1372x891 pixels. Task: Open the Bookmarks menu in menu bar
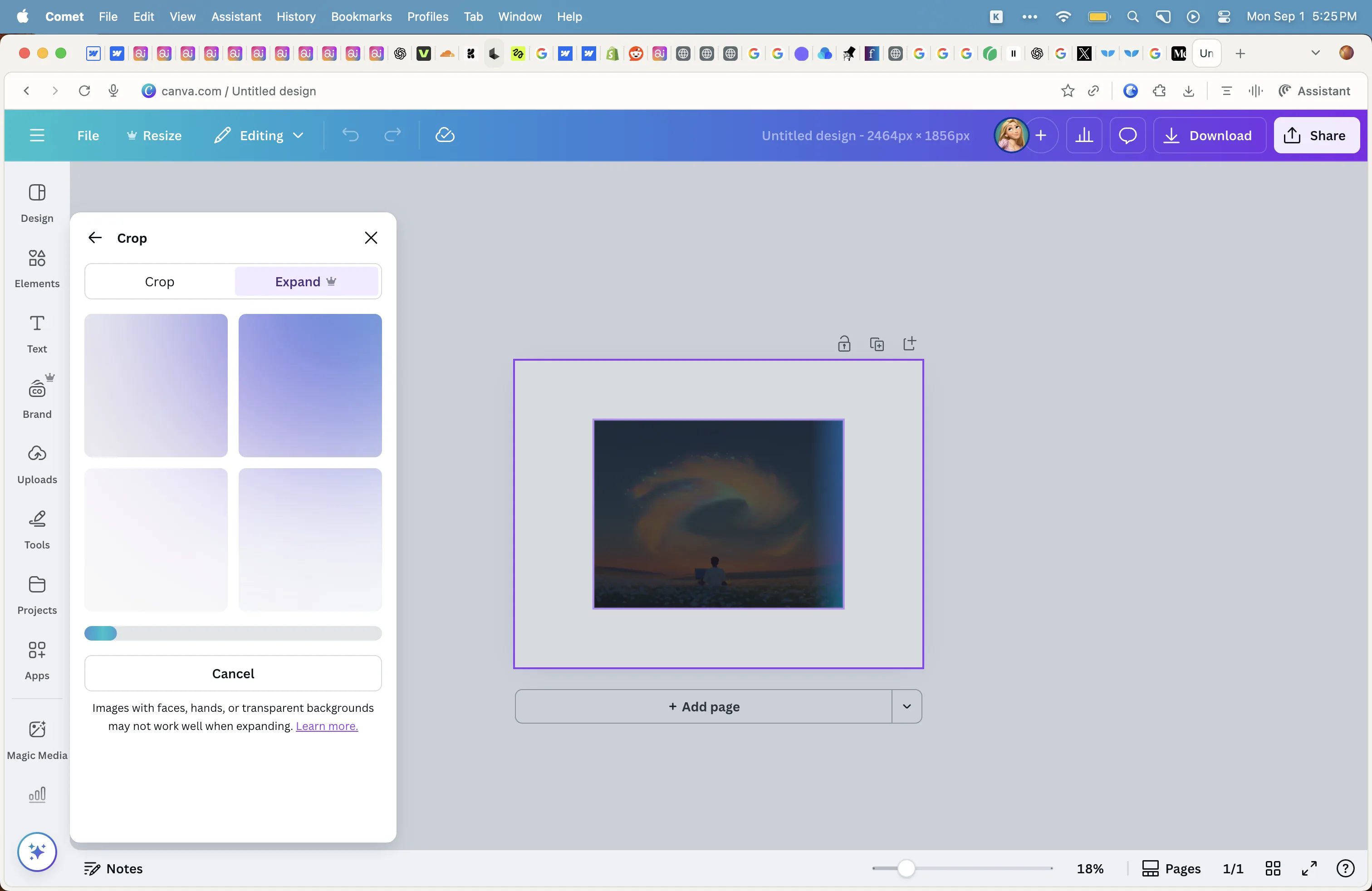tap(361, 17)
